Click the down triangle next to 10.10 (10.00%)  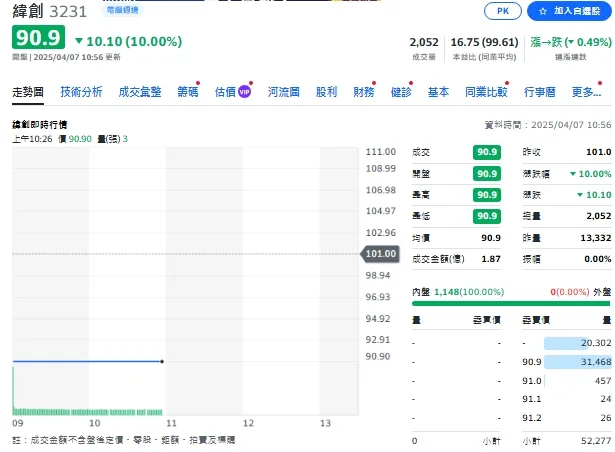pos(79,41)
